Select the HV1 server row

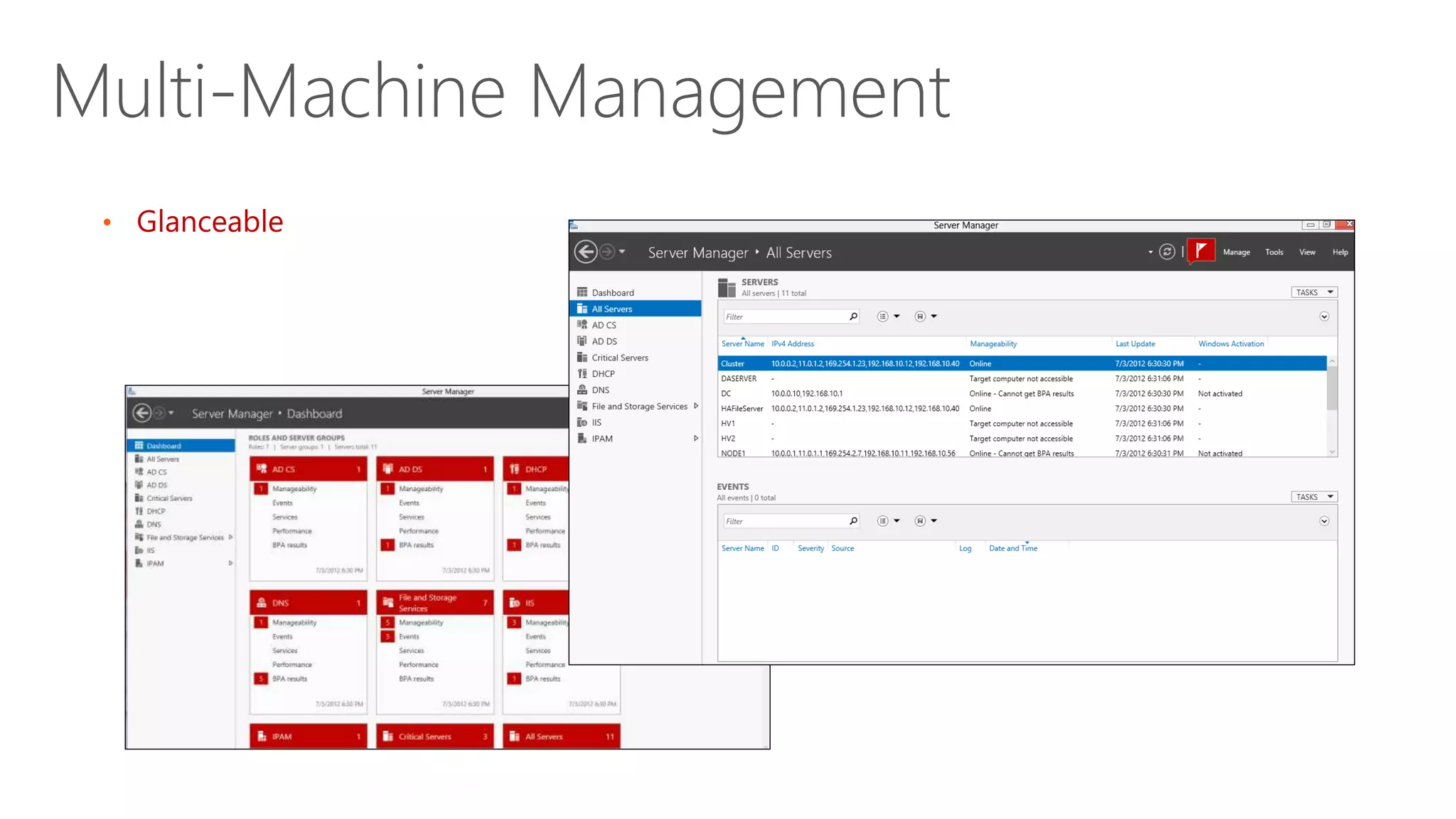[1022, 423]
